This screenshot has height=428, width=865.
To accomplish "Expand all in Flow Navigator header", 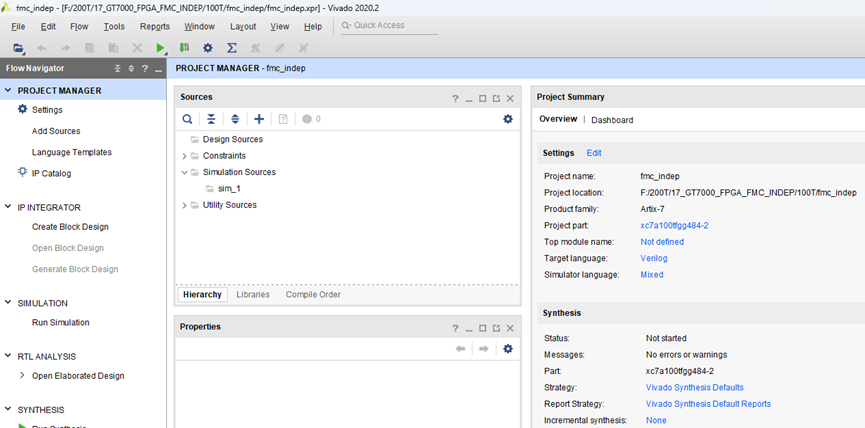I will [x=131, y=68].
